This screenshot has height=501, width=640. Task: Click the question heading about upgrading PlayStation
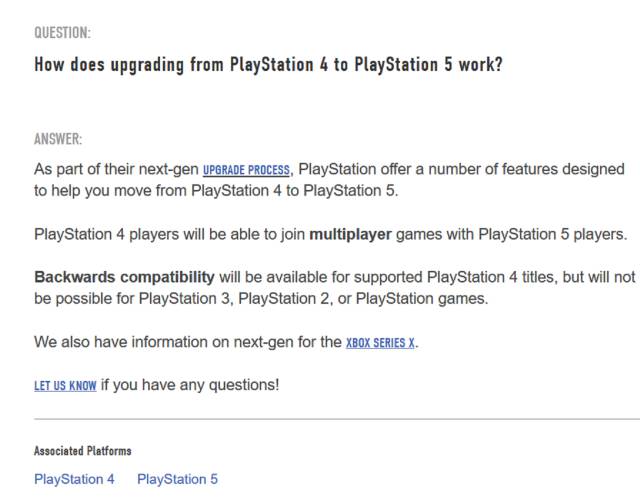pyautogui.click(x=268, y=65)
